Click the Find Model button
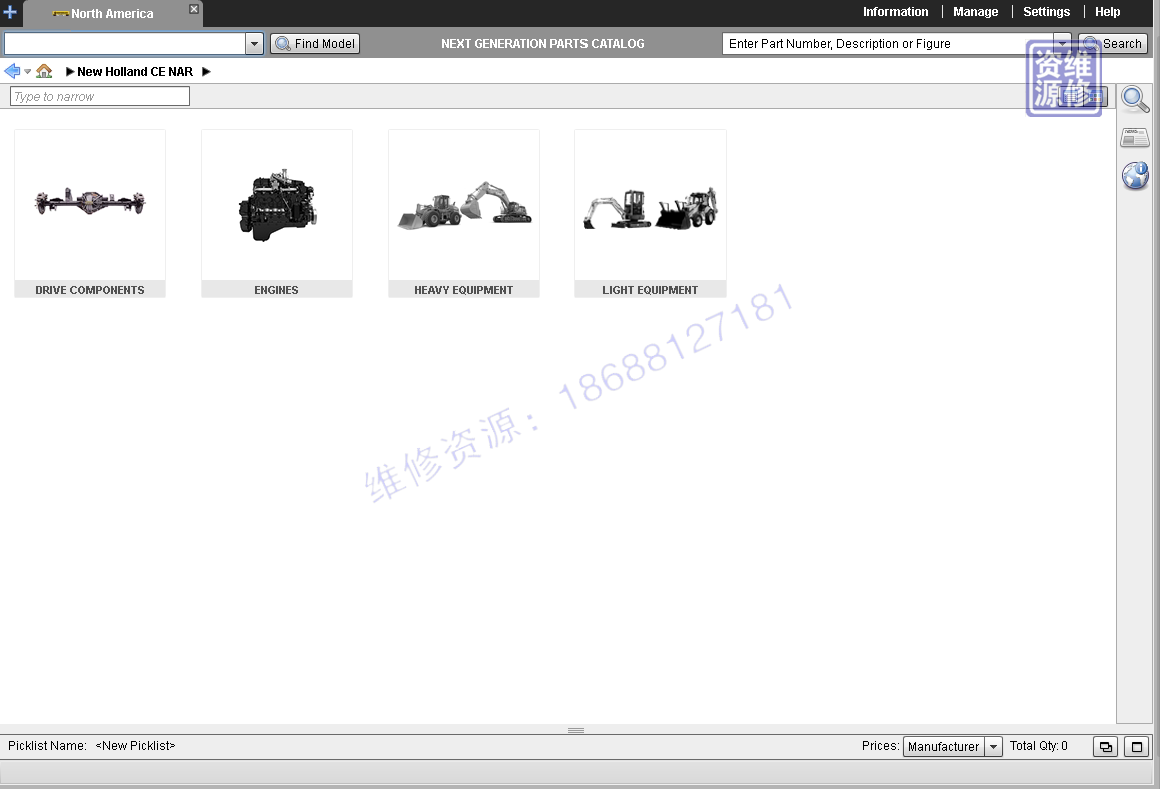 coord(315,44)
